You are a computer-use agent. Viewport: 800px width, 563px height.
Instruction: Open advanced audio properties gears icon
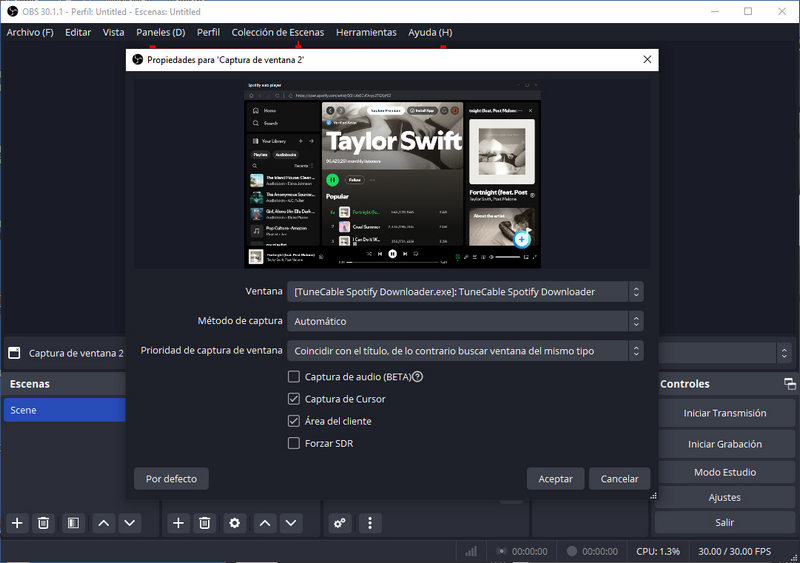pyautogui.click(x=340, y=523)
